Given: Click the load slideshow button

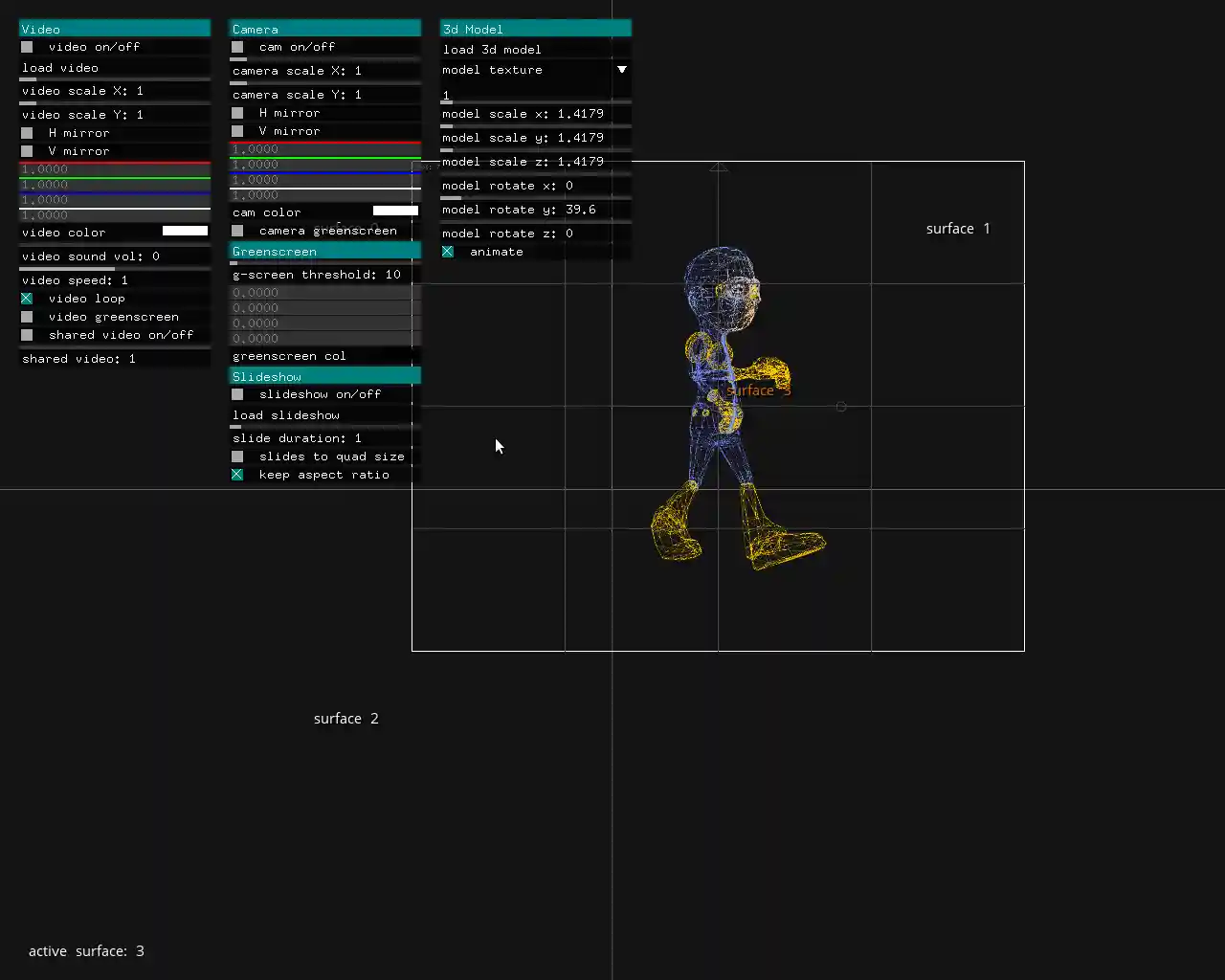Looking at the screenshot, I should (325, 415).
